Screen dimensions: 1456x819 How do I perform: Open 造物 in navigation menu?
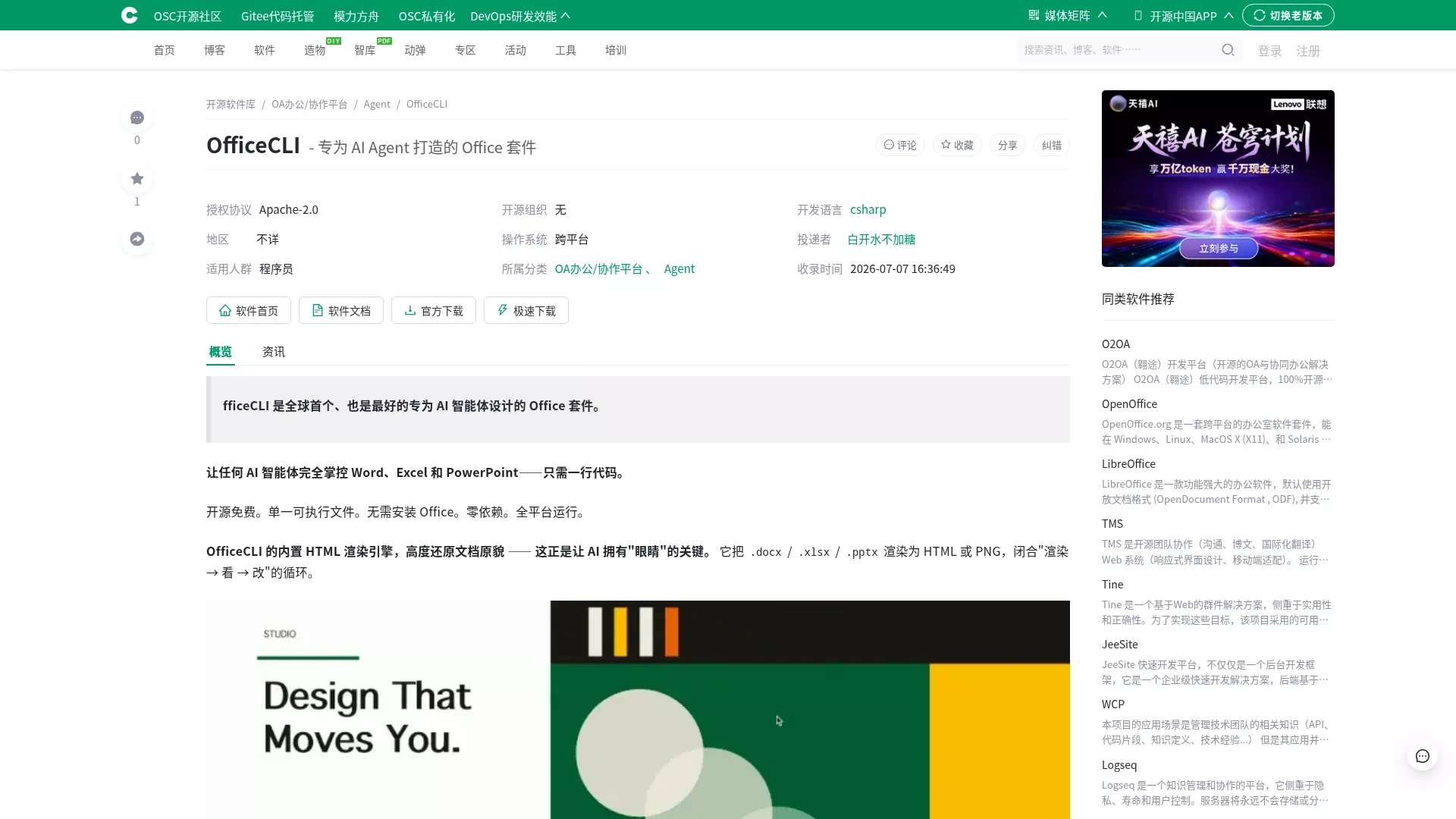coord(315,50)
